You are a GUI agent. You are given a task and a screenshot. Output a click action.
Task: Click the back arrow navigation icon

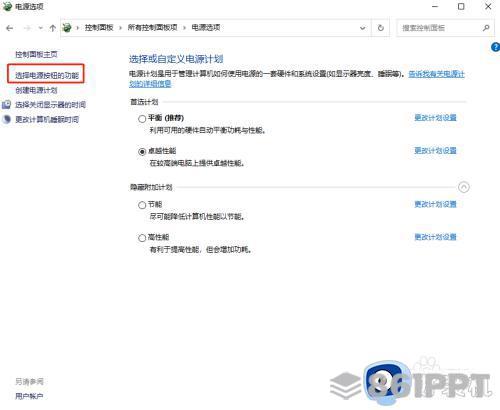click(9, 28)
